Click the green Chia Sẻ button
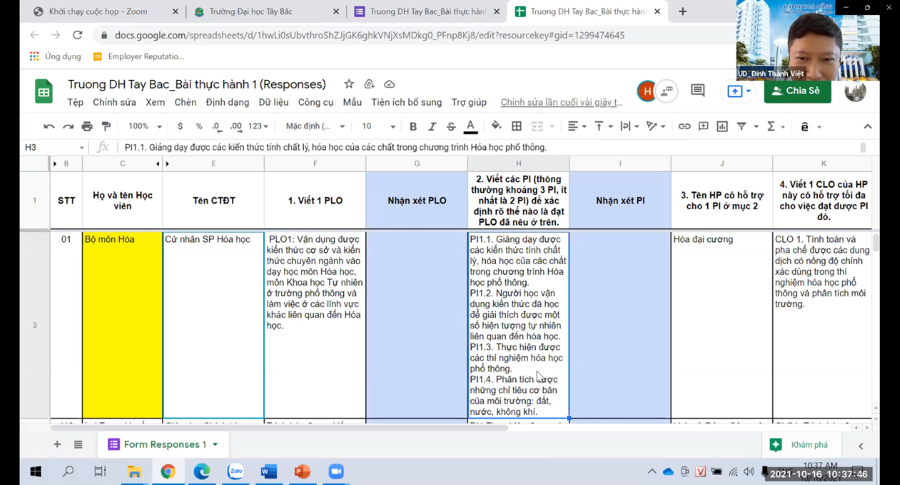 797,91
